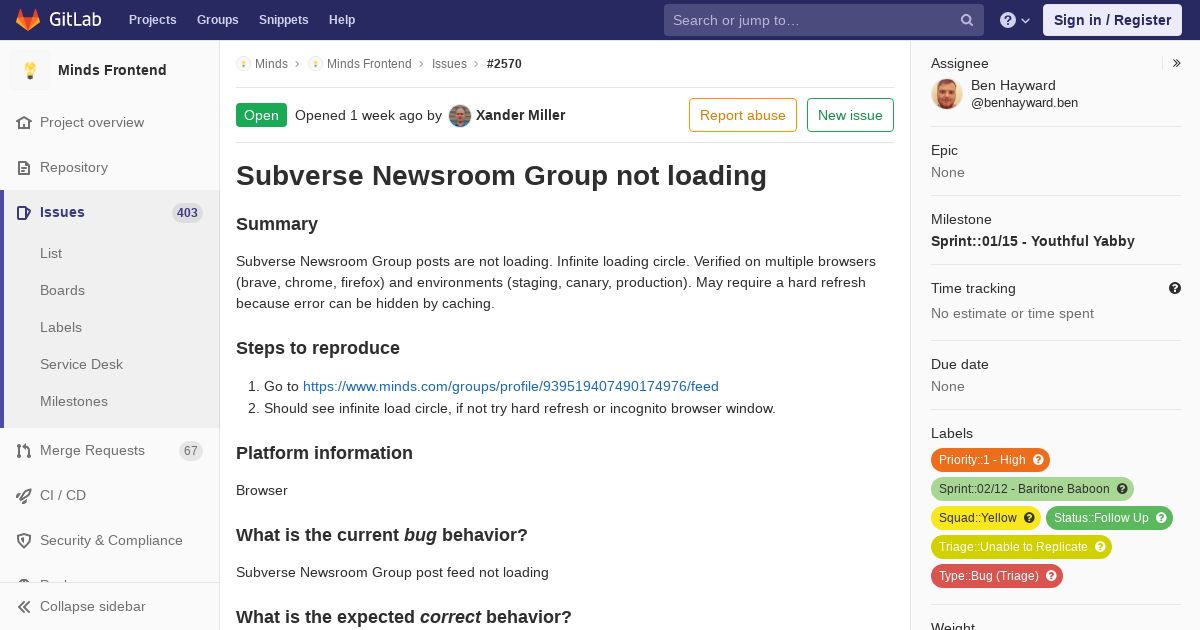Click the help icon on the Sprint::02/12 label
Viewport: 1200px width, 630px height.
coord(1122,489)
